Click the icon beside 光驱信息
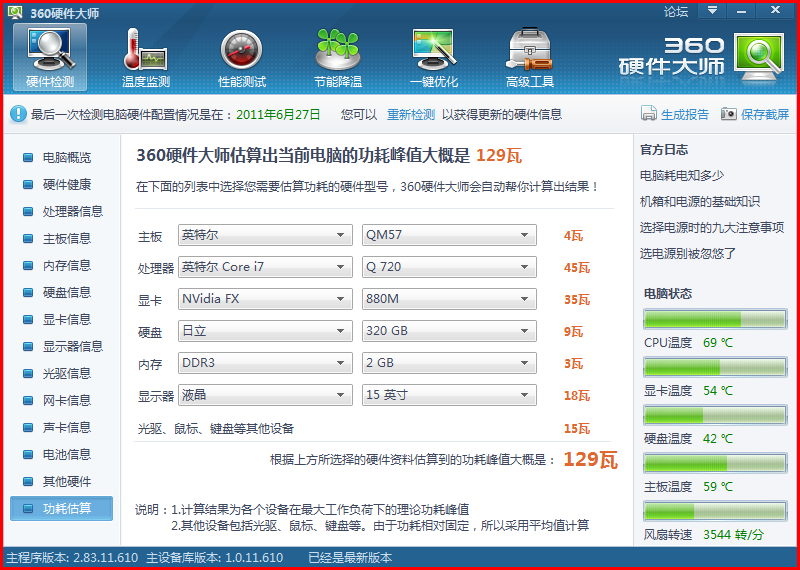Viewport: 800px width, 570px height. (28, 374)
